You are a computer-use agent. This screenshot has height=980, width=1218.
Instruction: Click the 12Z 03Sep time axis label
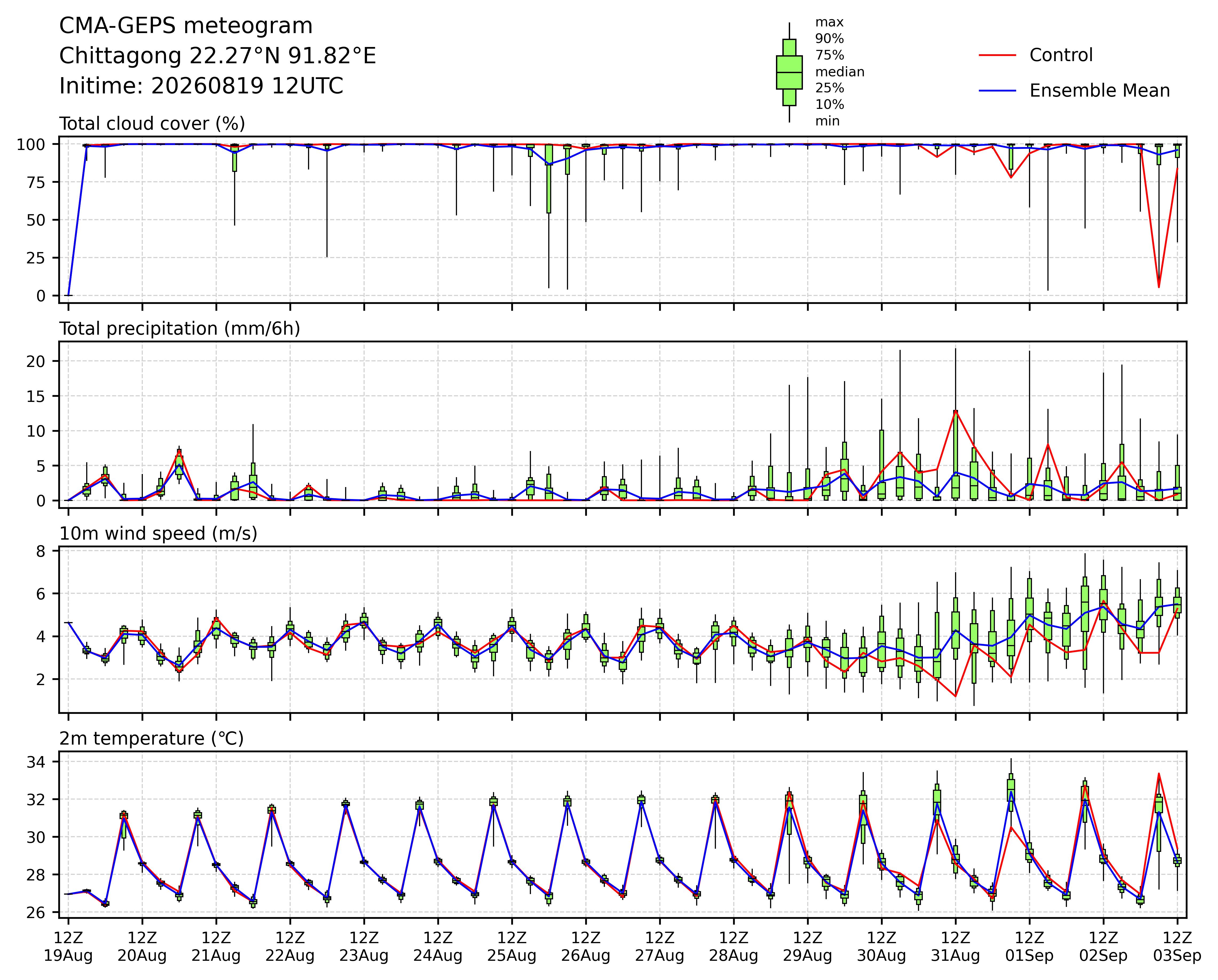(1177, 947)
